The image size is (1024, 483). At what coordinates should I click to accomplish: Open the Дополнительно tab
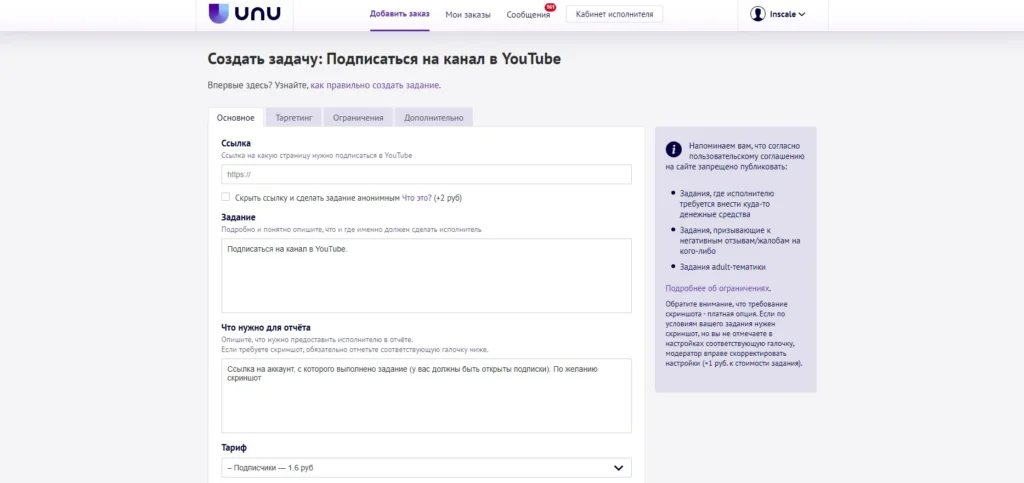click(x=434, y=117)
